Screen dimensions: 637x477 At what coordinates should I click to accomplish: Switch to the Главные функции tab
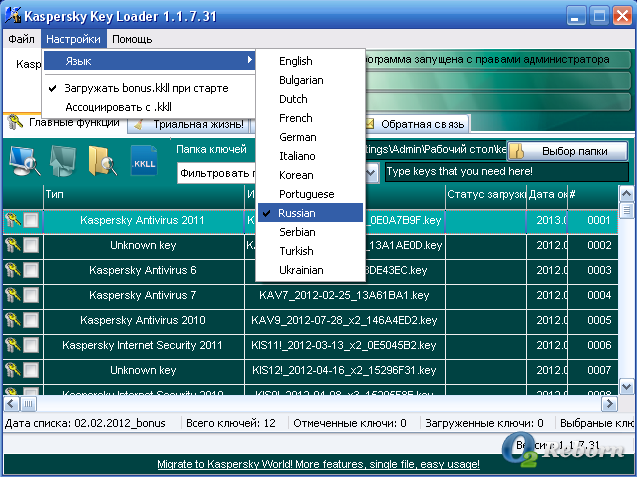pyautogui.click(x=65, y=122)
